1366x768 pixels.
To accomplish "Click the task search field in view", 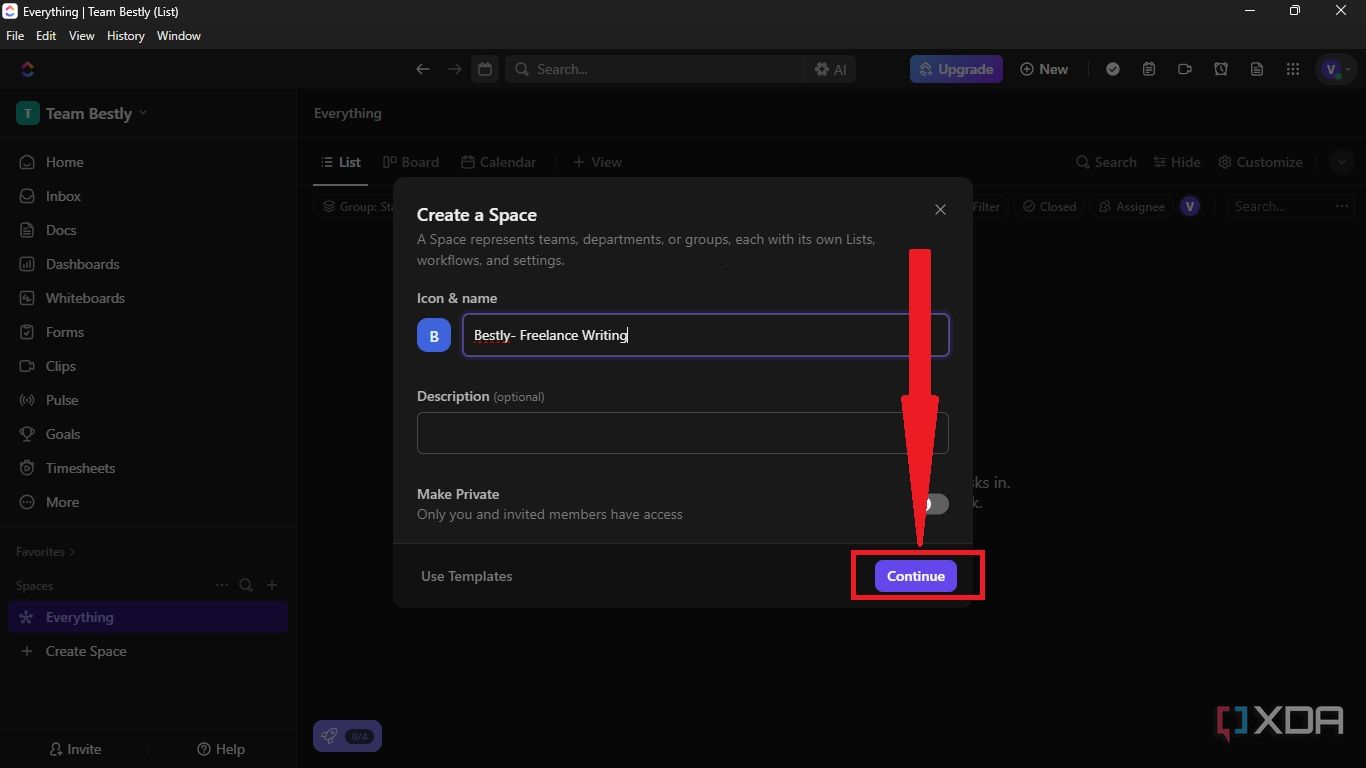I will [1281, 206].
